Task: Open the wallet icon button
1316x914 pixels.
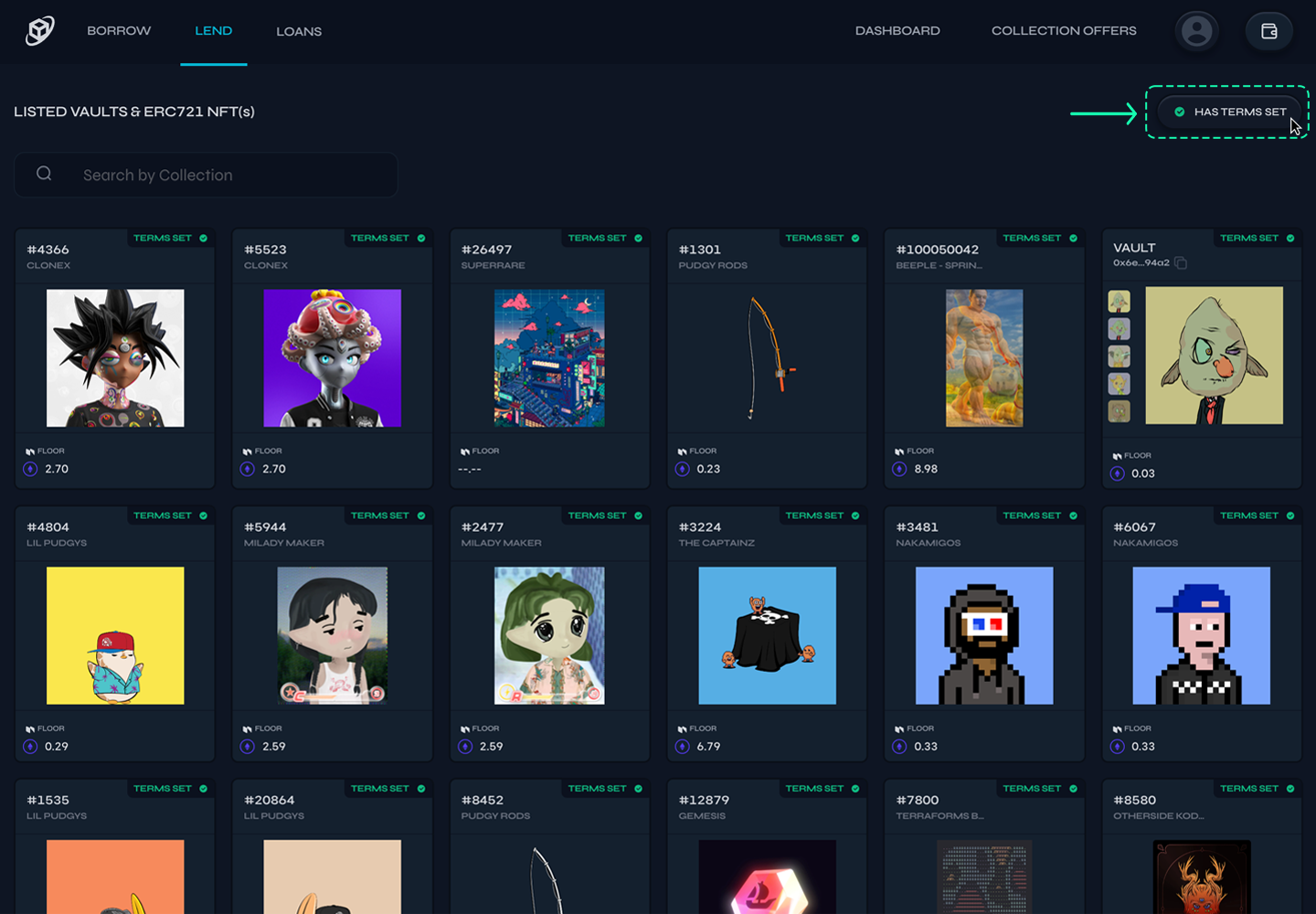Action: 1268,31
